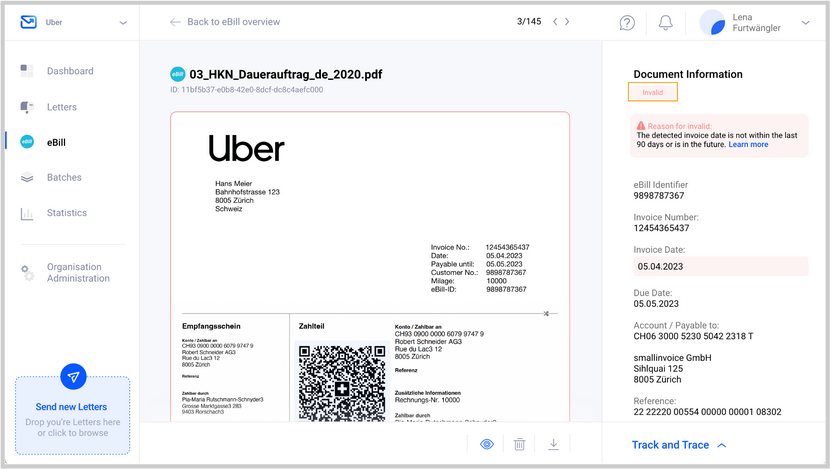Go back to eBill overview

tap(225, 22)
